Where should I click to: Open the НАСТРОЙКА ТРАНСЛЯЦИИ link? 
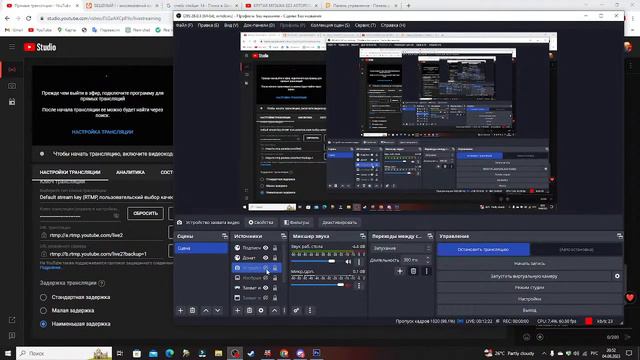102,132
